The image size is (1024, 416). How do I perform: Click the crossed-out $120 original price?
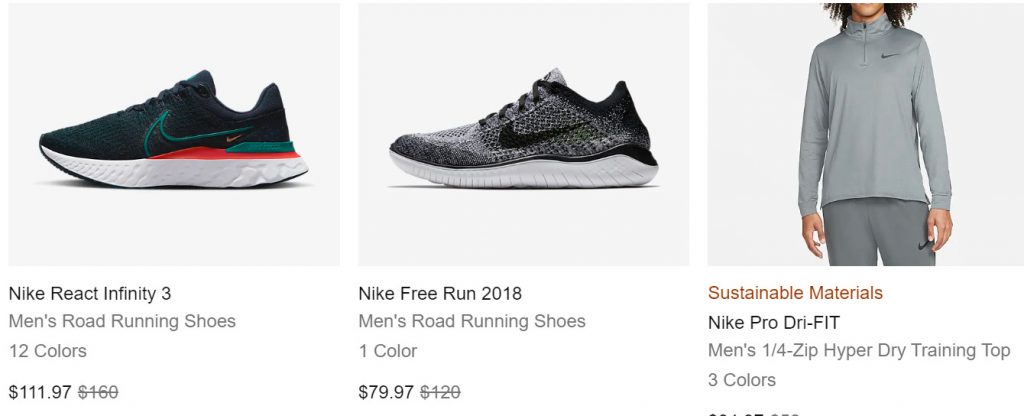[x=441, y=392]
